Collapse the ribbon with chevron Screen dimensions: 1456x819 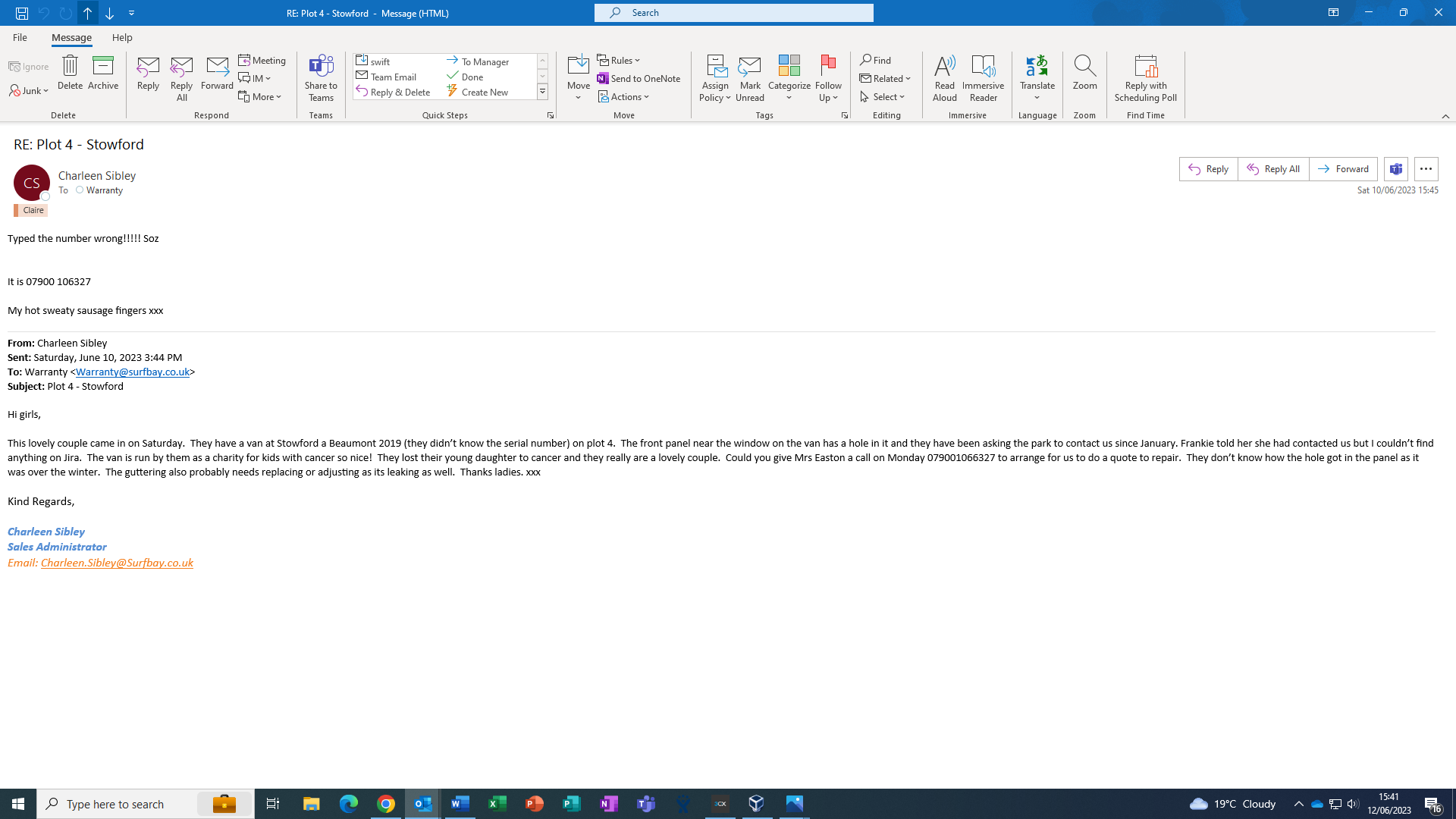(x=1445, y=116)
